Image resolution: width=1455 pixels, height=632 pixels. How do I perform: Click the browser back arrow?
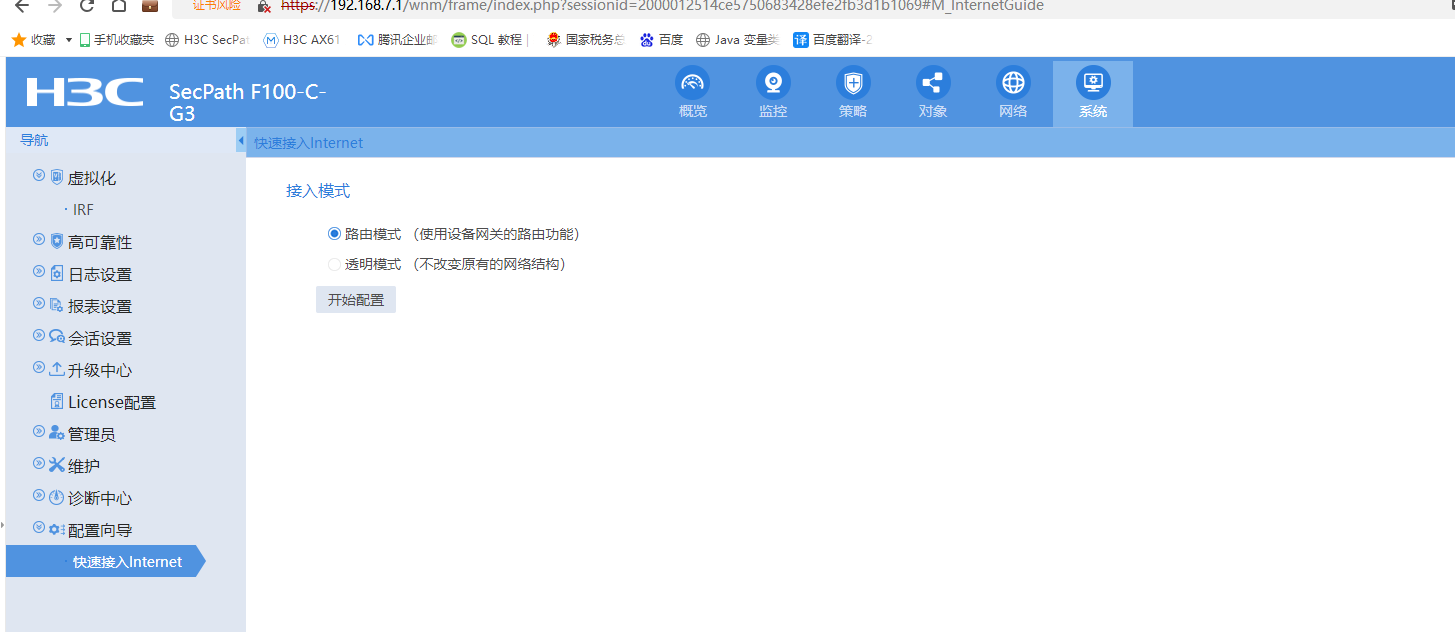click(22, 5)
